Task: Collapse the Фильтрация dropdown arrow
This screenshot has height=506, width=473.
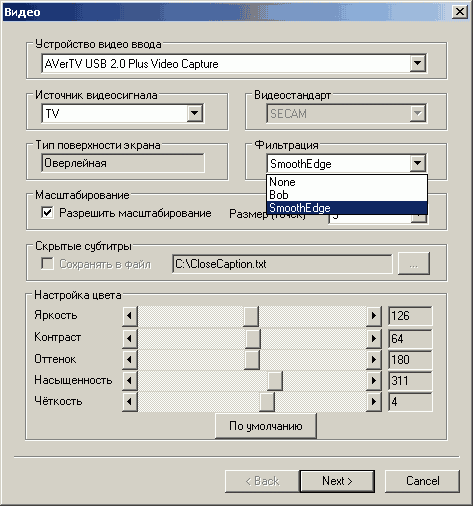Action: coord(417,163)
